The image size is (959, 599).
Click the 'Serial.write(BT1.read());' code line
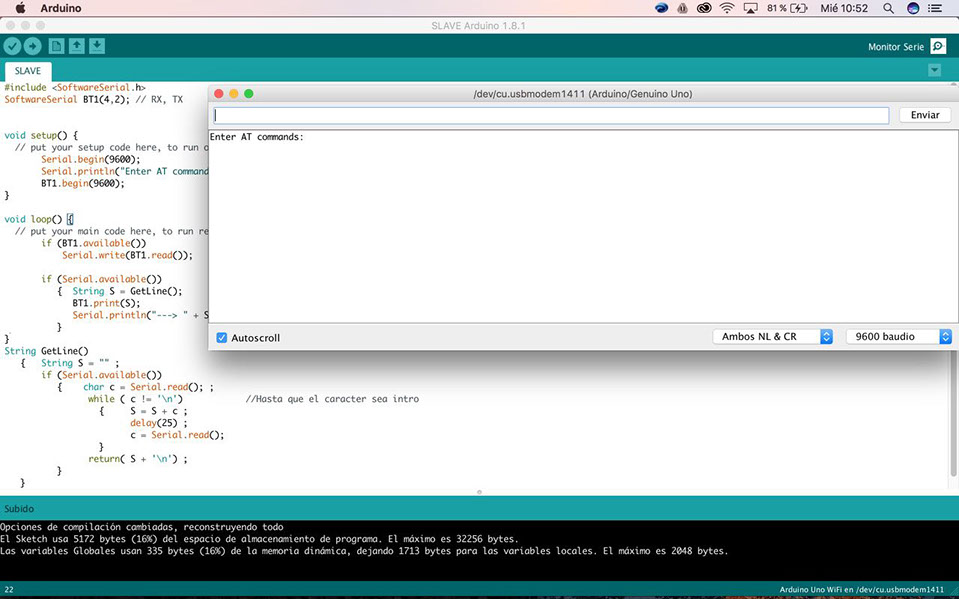(x=127, y=255)
